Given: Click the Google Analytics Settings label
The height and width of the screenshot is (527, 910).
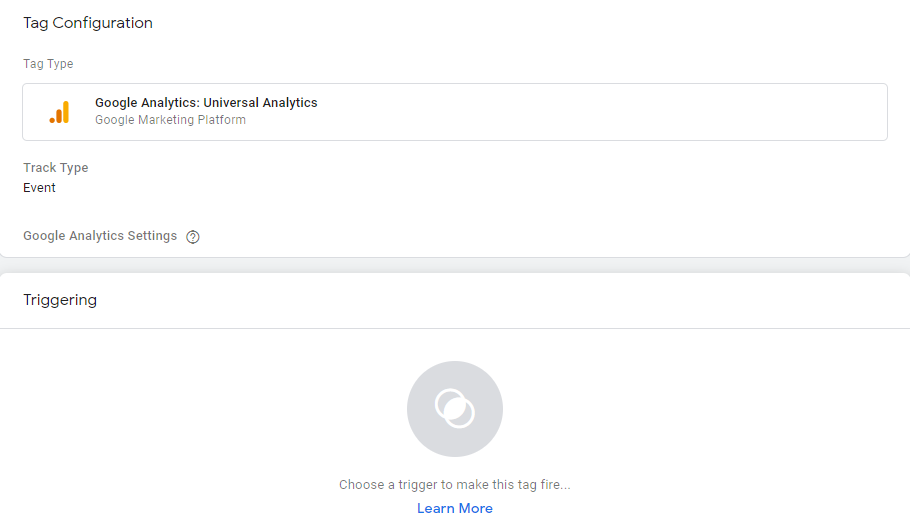Looking at the screenshot, I should (100, 236).
